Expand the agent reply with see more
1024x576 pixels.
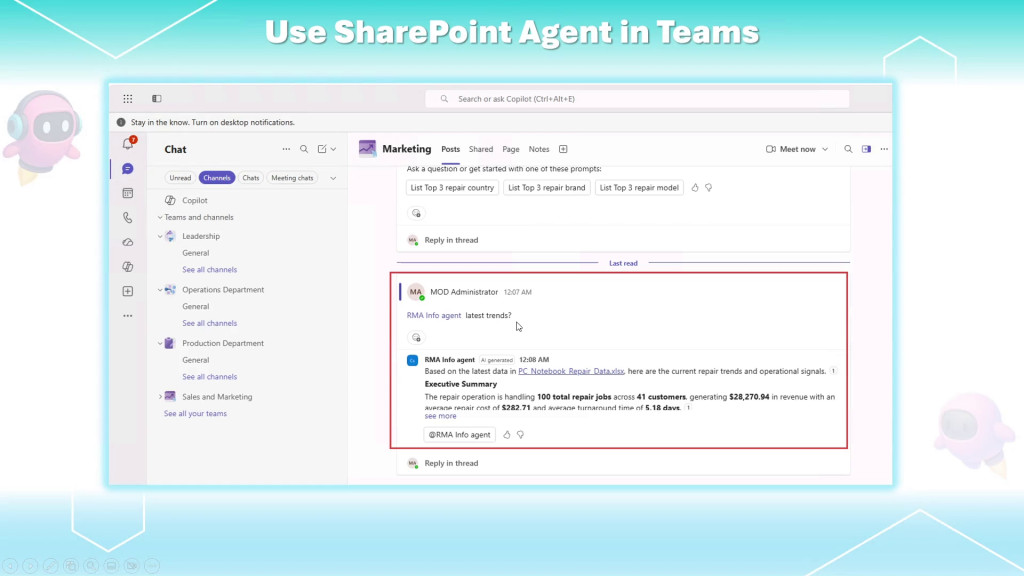coord(440,416)
